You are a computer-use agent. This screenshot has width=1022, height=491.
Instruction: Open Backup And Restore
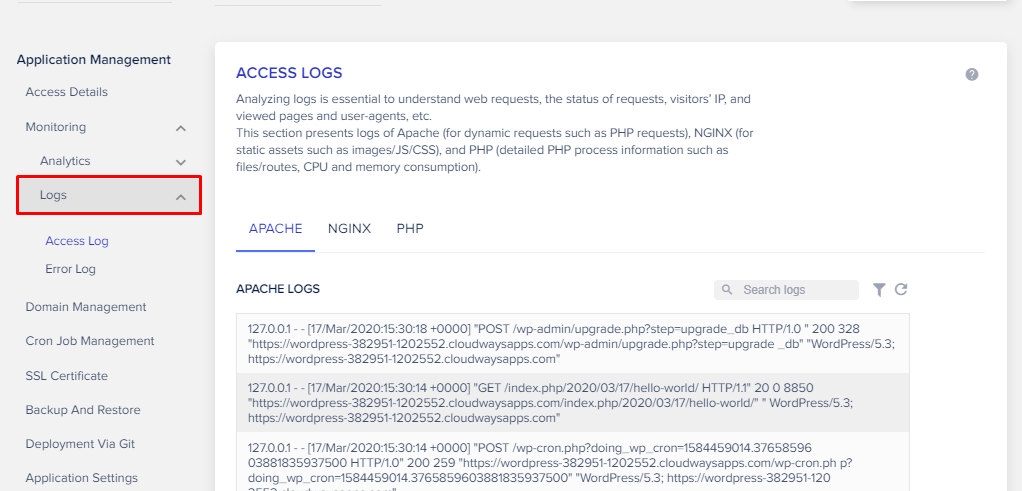[x=83, y=410]
